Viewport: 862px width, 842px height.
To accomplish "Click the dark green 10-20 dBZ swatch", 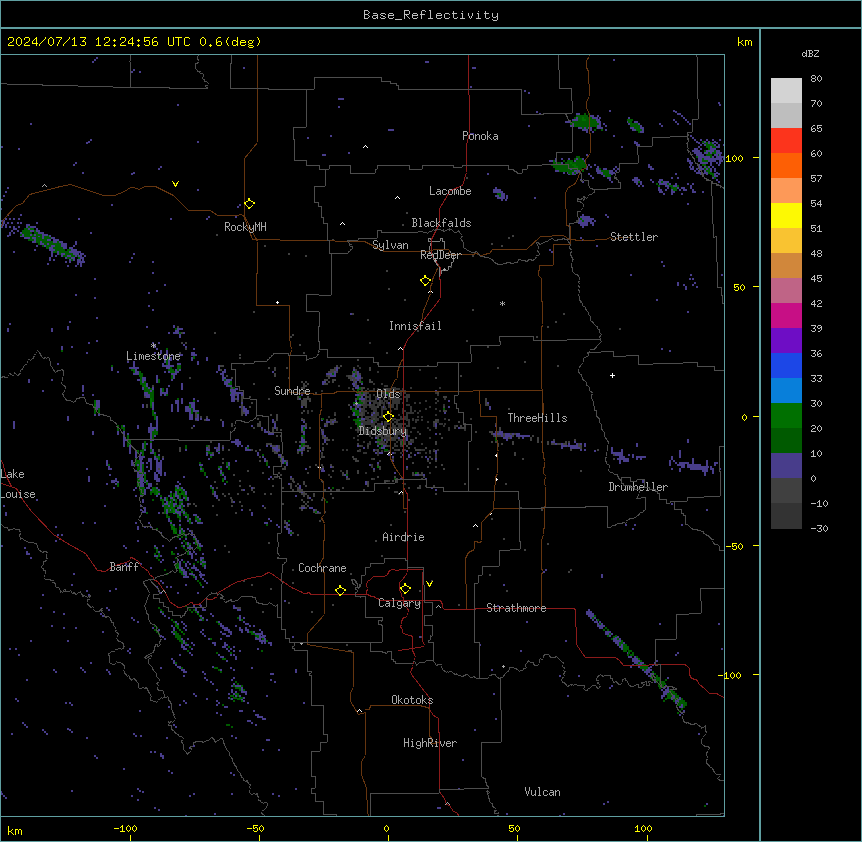I will pos(786,441).
